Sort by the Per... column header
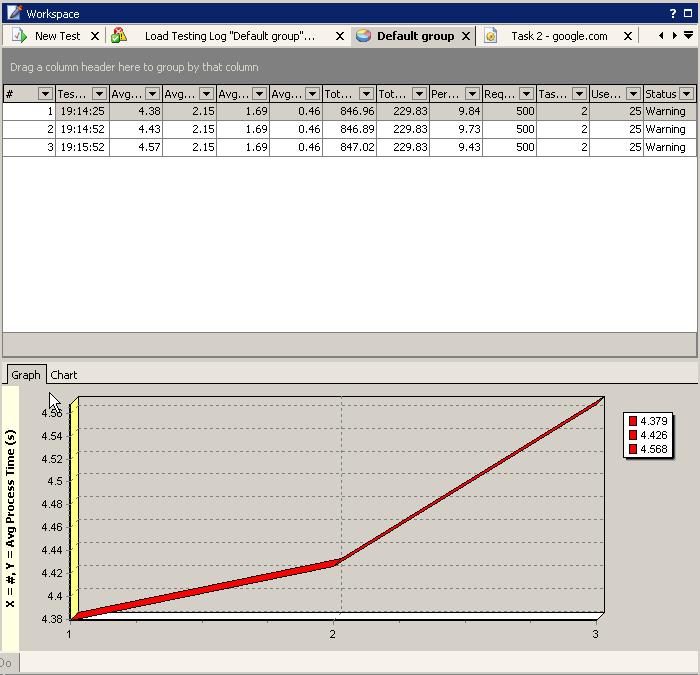The width and height of the screenshot is (700, 675). click(445, 94)
